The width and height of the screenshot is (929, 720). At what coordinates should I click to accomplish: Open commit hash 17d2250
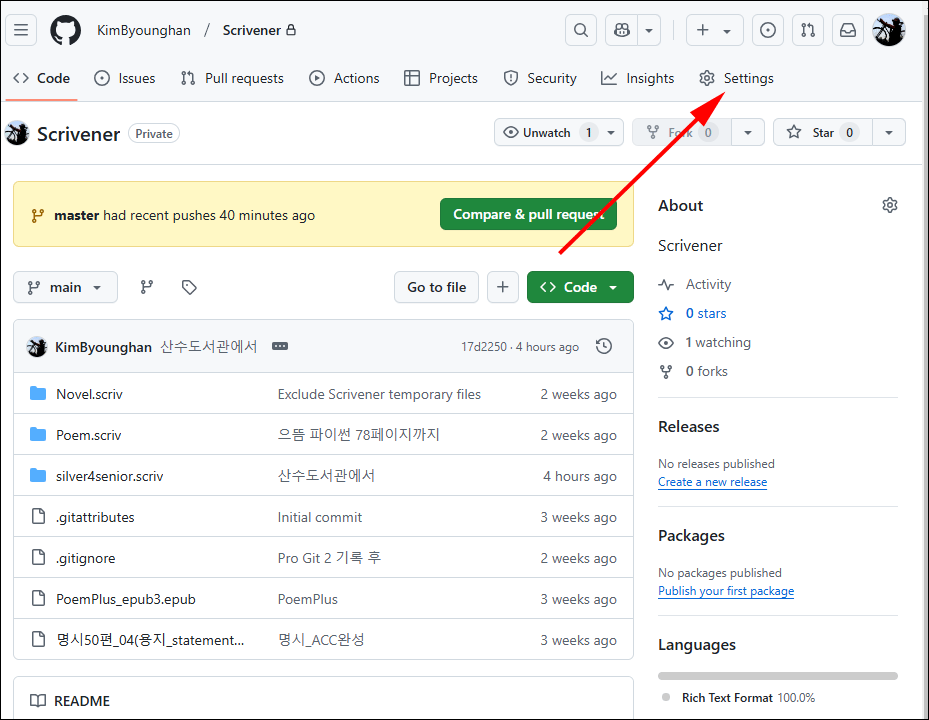tap(484, 347)
